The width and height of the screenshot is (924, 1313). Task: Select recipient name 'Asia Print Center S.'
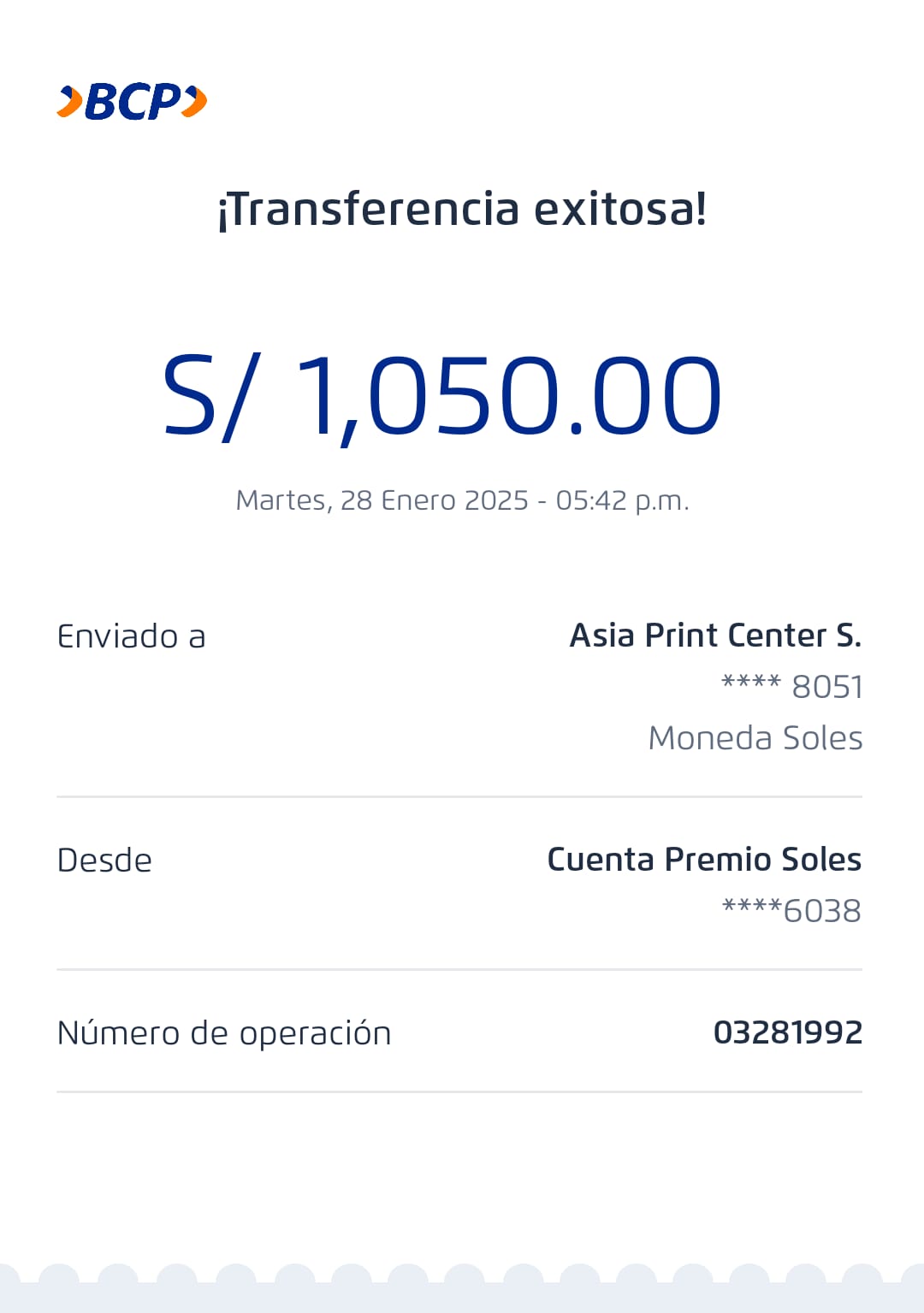coord(715,636)
